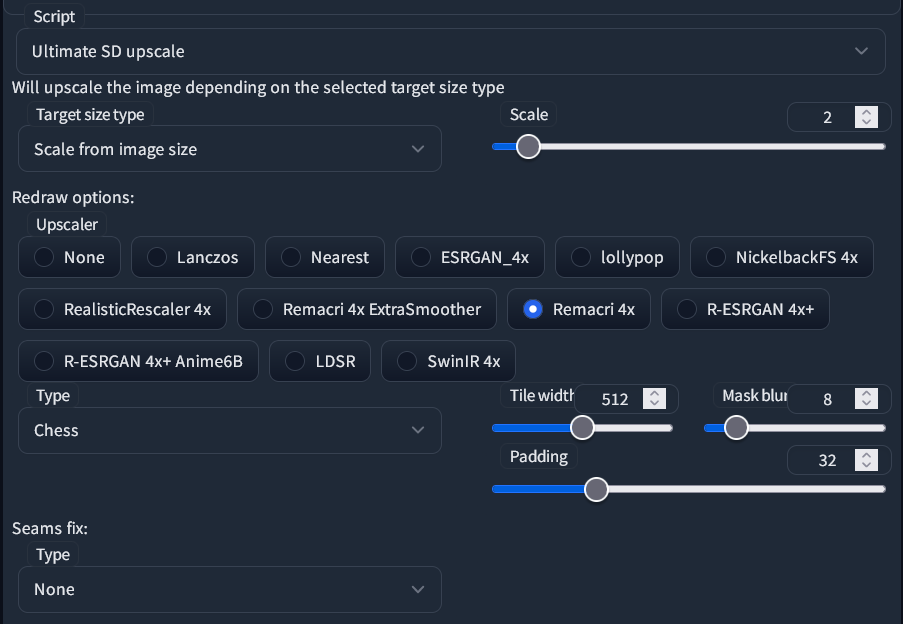Select the RealisticRescaler 4x upscaler
903x624 pixels.
click(x=122, y=309)
